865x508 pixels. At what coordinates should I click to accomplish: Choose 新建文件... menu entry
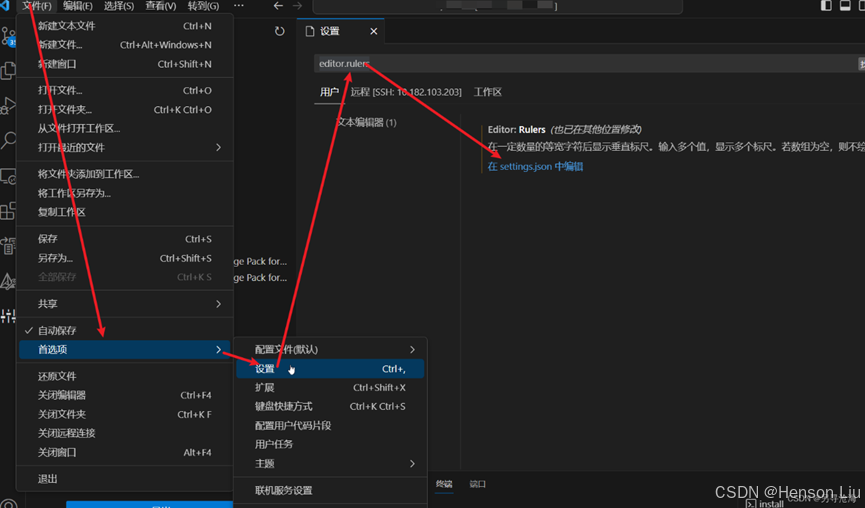coord(125,45)
